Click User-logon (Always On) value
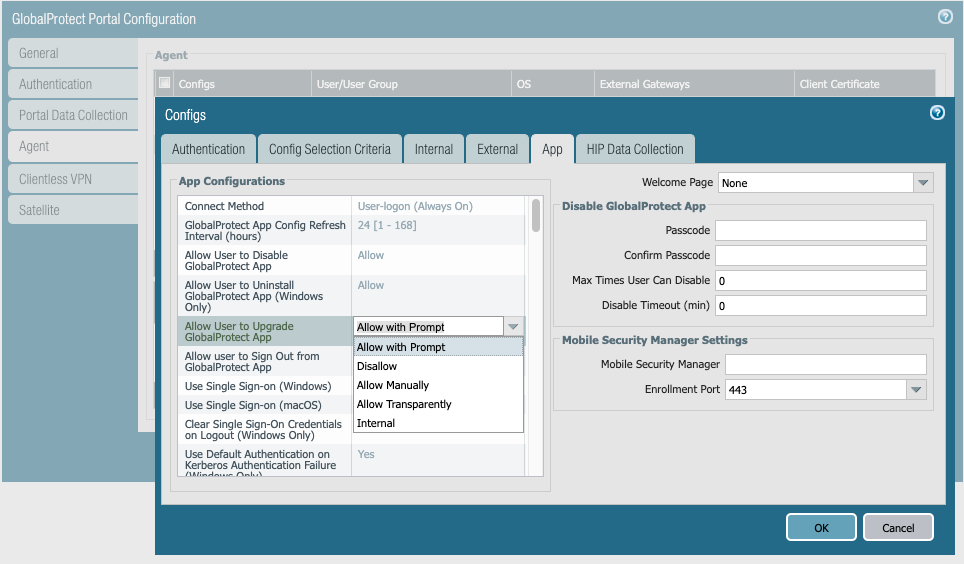964x564 pixels. click(415, 206)
